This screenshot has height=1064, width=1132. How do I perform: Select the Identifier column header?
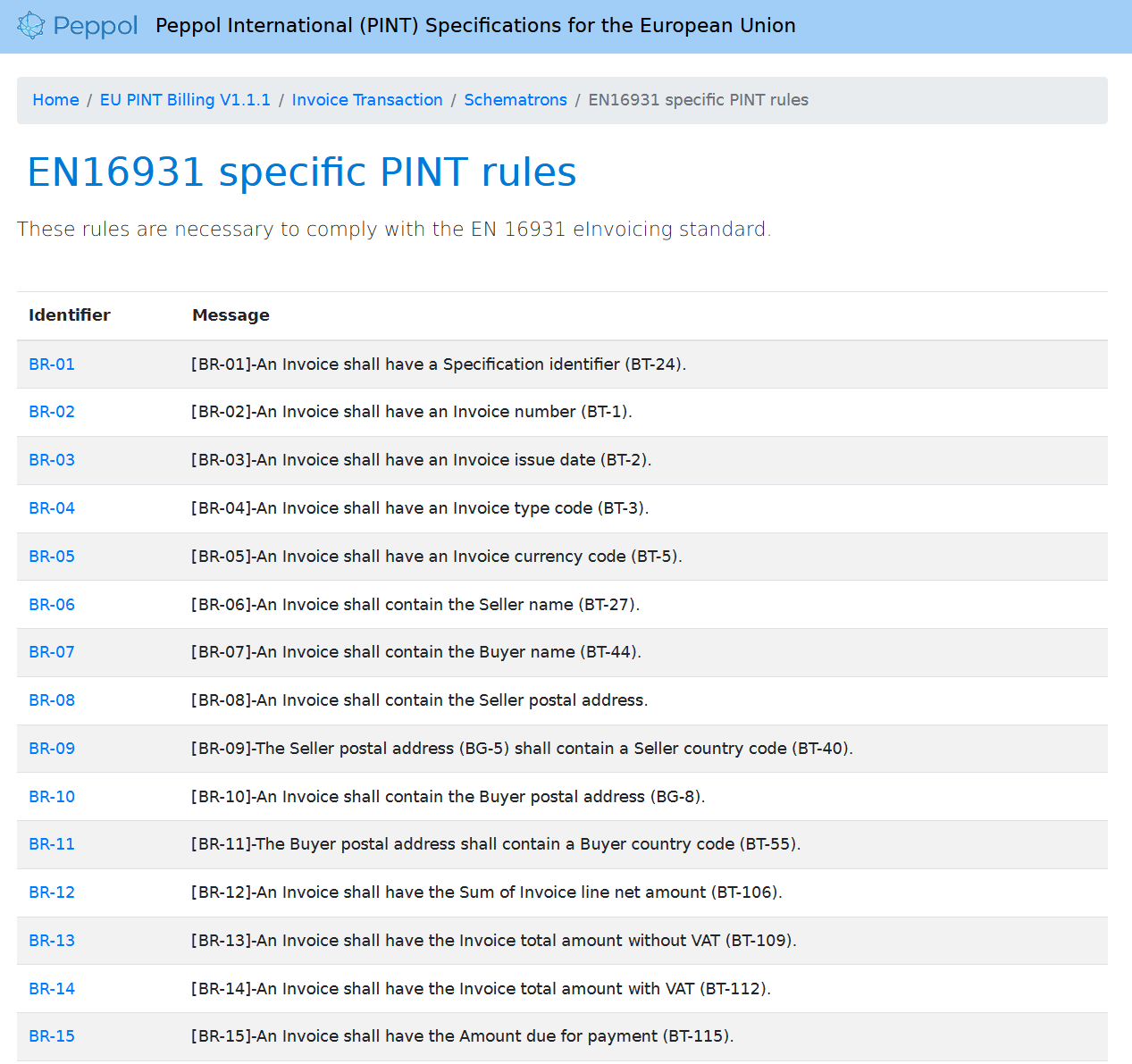click(x=70, y=315)
